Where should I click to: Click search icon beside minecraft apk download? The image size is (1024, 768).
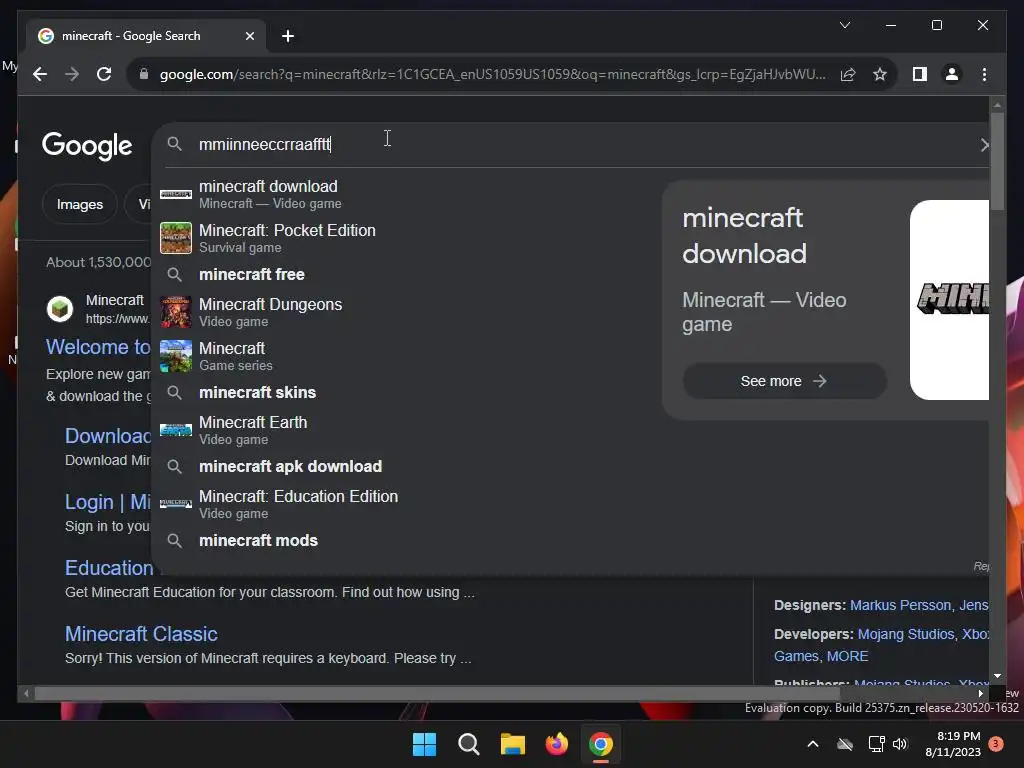pyautogui.click(x=174, y=466)
